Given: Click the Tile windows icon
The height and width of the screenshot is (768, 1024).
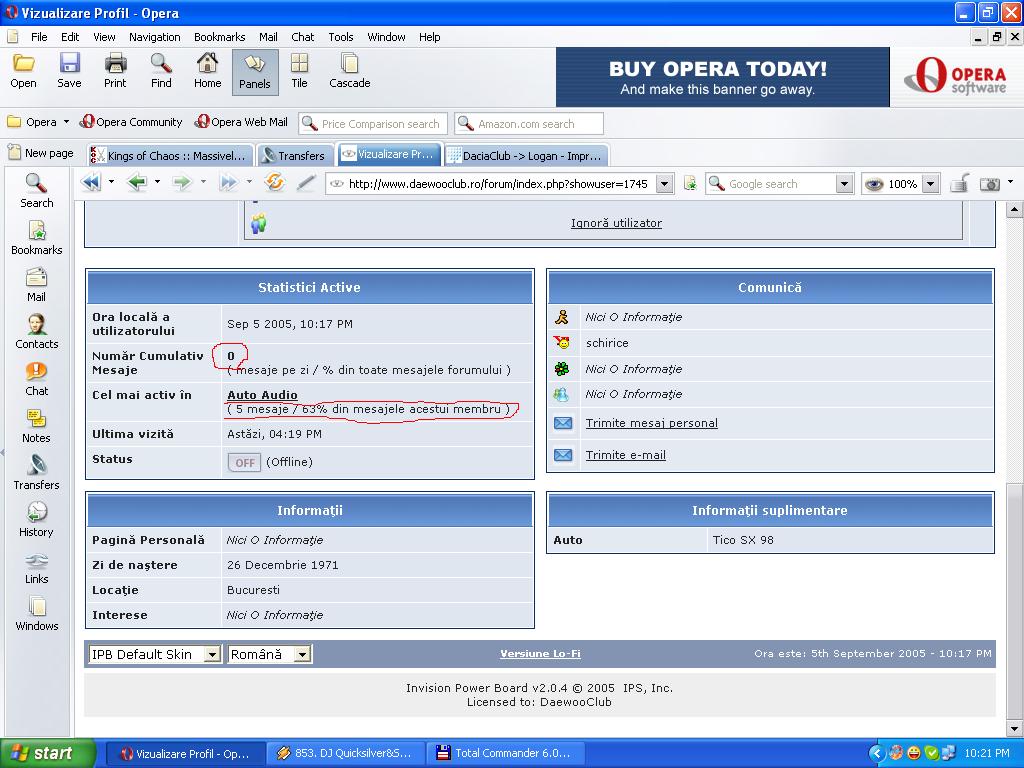Looking at the screenshot, I should click(300, 71).
